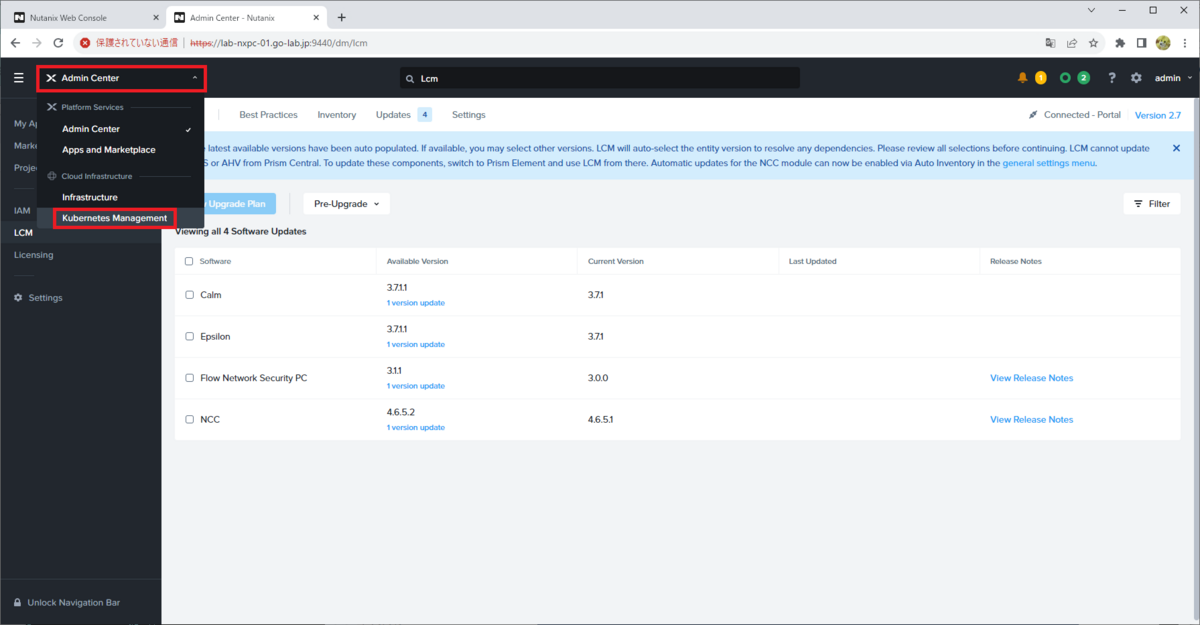Click the Current Version column header
This screenshot has height=625, width=1200.
click(x=616, y=261)
